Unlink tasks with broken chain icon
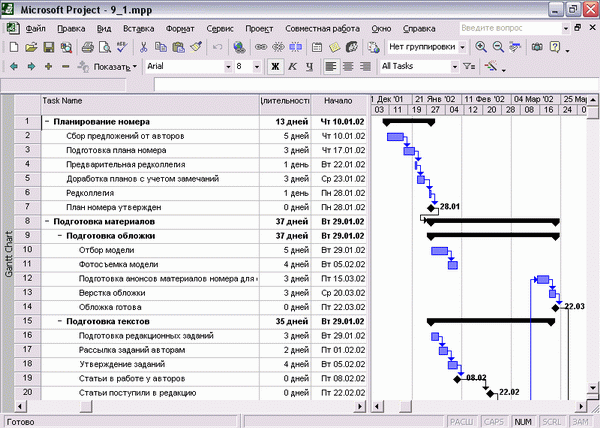Screen dimensions: 600x428 click(278, 47)
